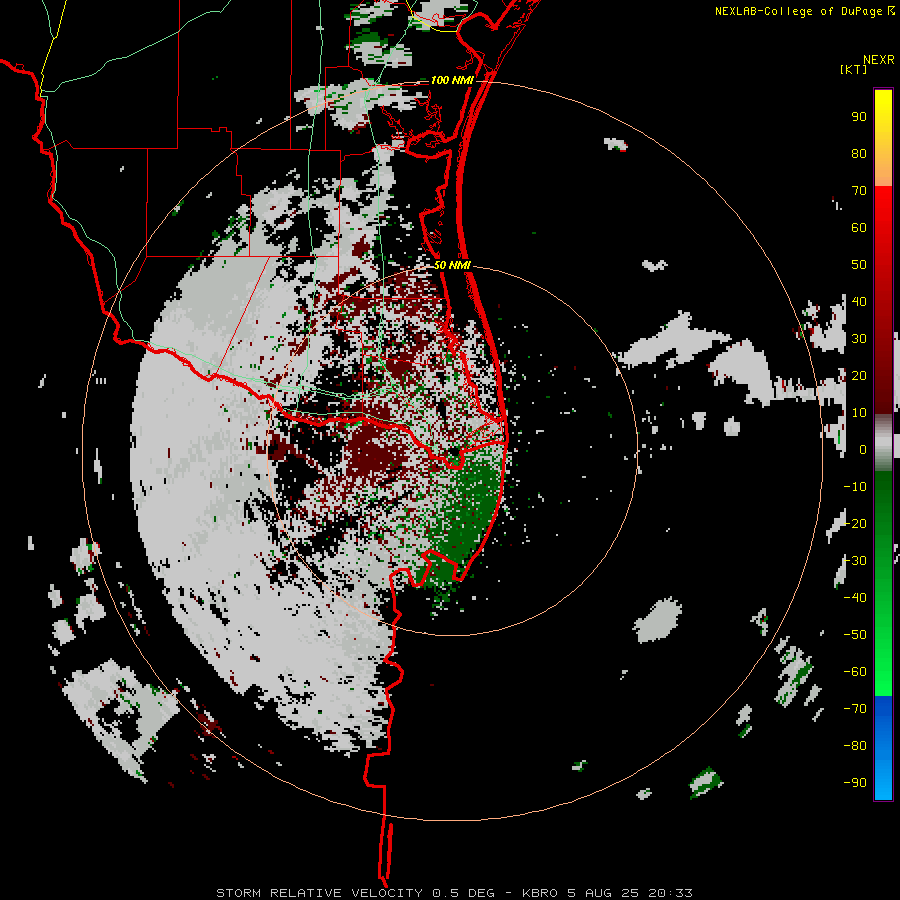Viewport: 900px width, 900px height.
Task: Pick the light blue colorbar bottom segment
Action: click(883, 783)
